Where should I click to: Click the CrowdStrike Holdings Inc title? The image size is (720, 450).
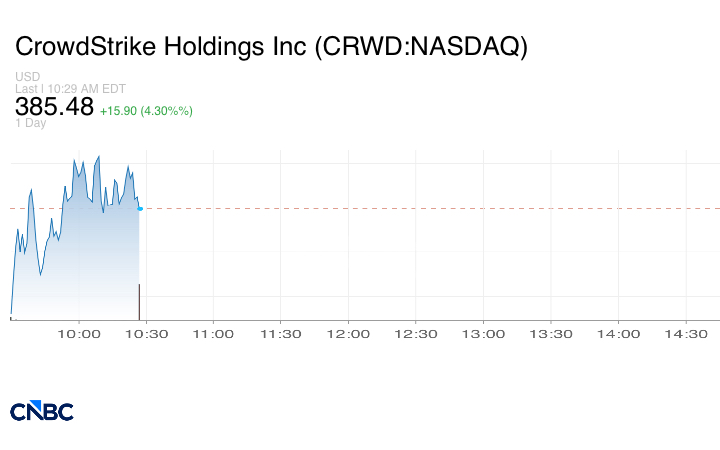[x=271, y=47]
